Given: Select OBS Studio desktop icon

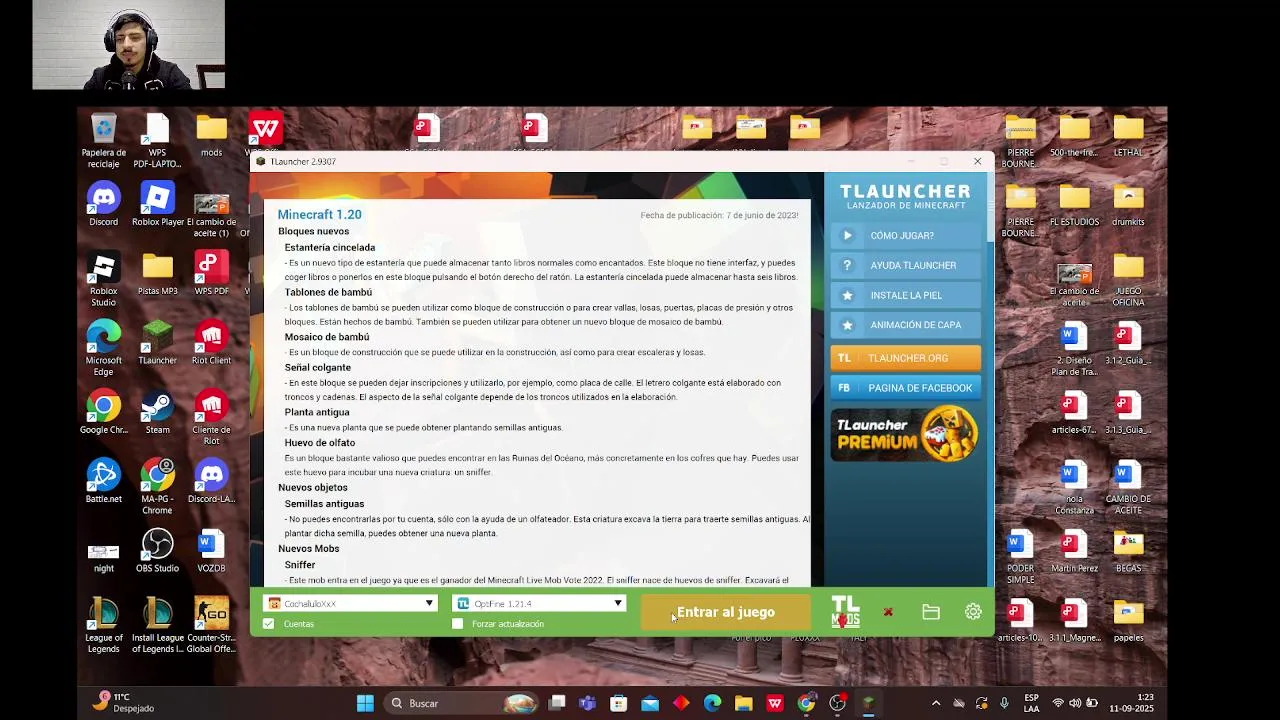Looking at the screenshot, I should coord(157,551).
